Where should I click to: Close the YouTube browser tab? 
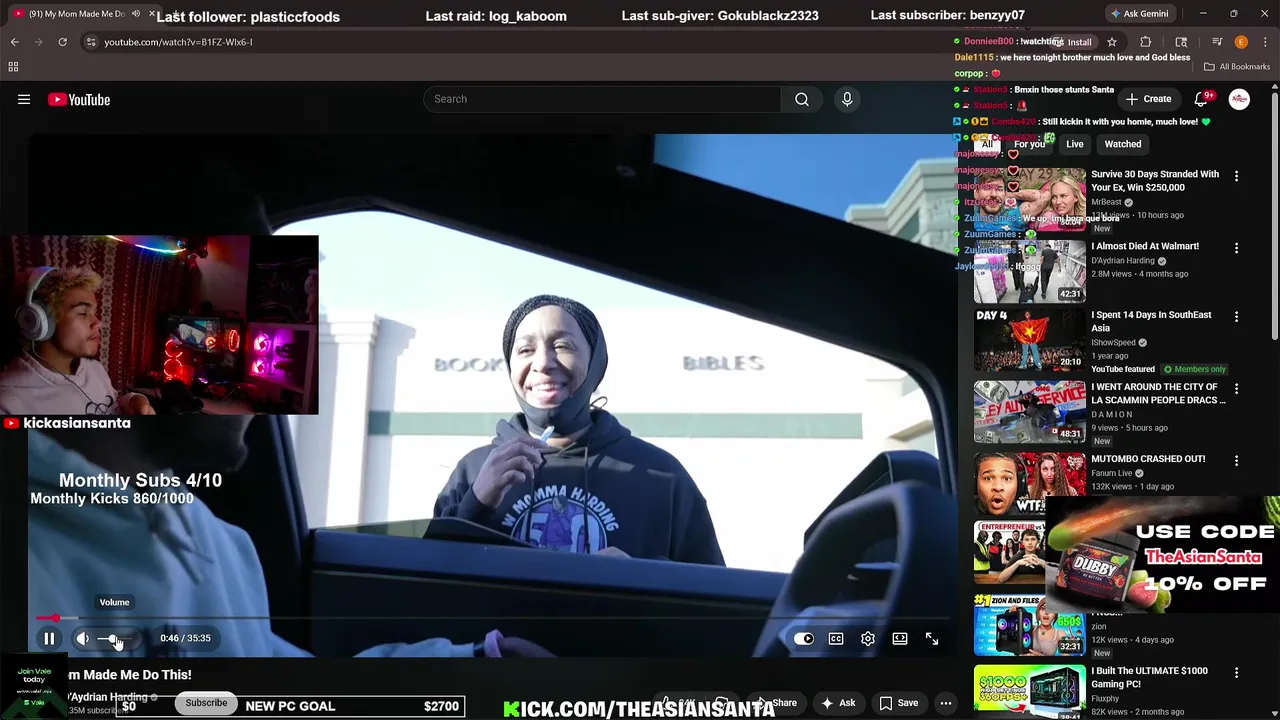pos(152,14)
